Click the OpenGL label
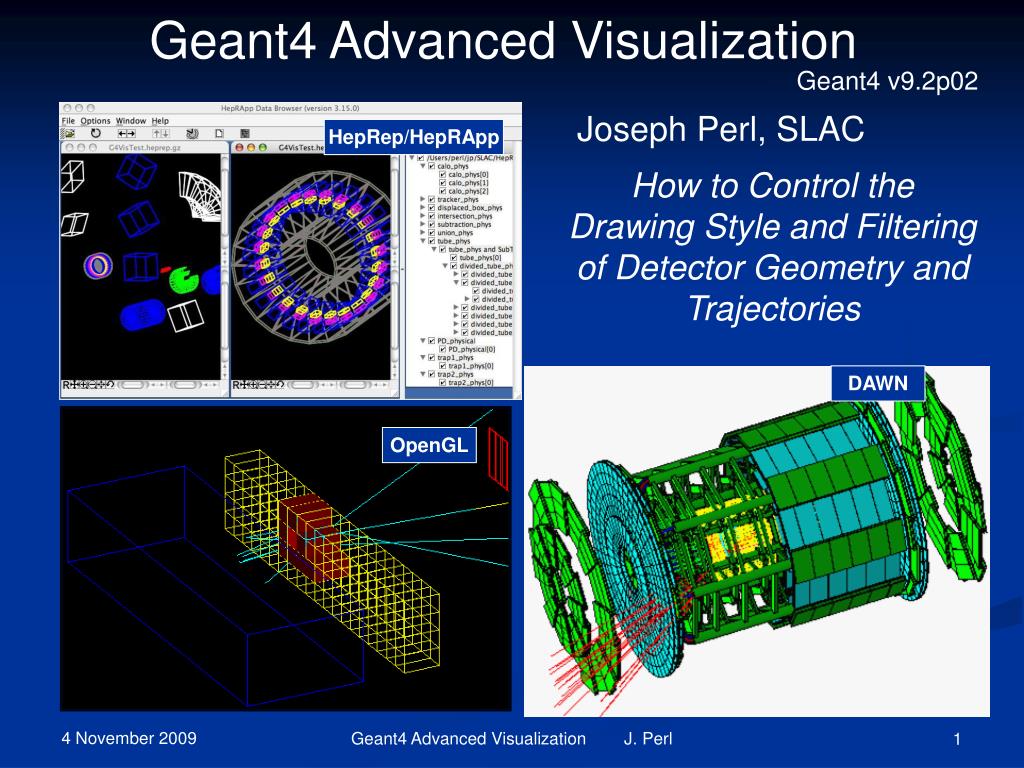This screenshot has width=1024, height=768. (429, 445)
